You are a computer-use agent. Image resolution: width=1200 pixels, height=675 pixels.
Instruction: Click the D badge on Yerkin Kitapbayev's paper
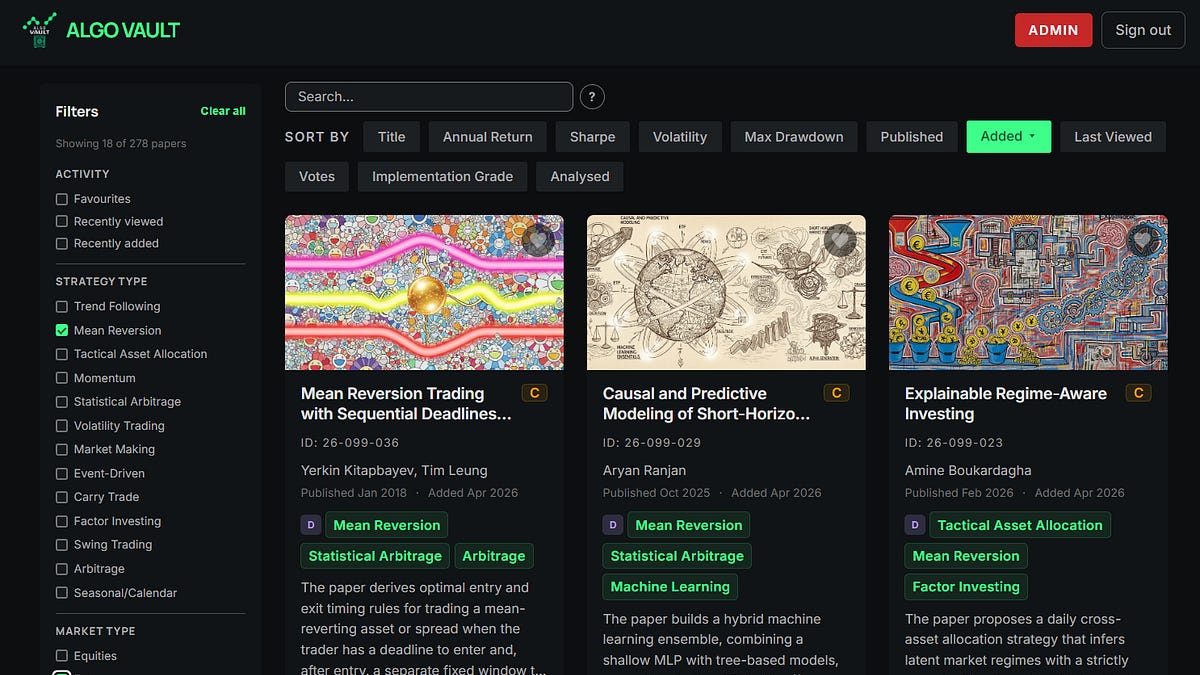tap(310, 525)
